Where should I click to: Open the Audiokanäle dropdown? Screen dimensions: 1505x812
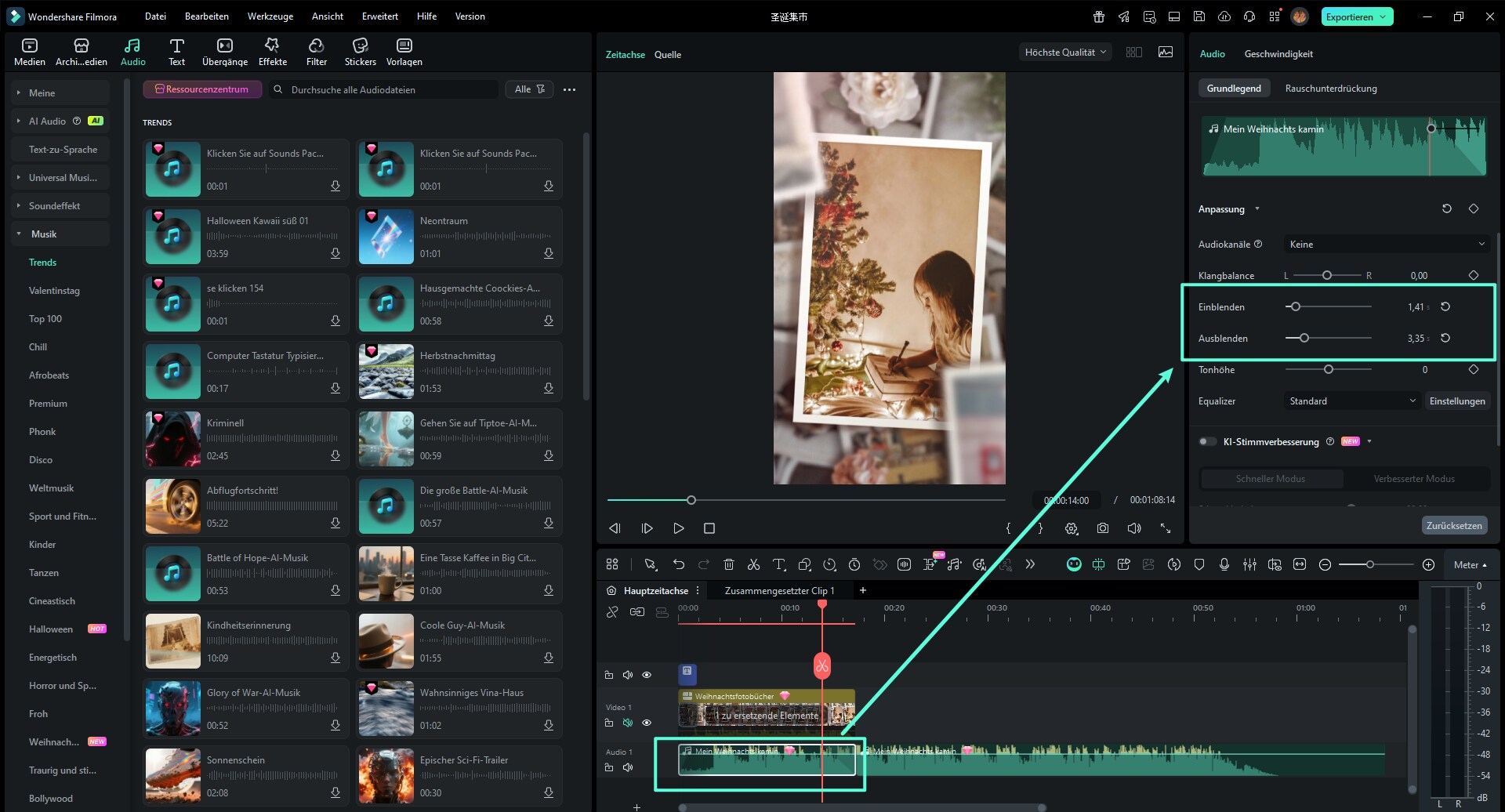point(1386,245)
